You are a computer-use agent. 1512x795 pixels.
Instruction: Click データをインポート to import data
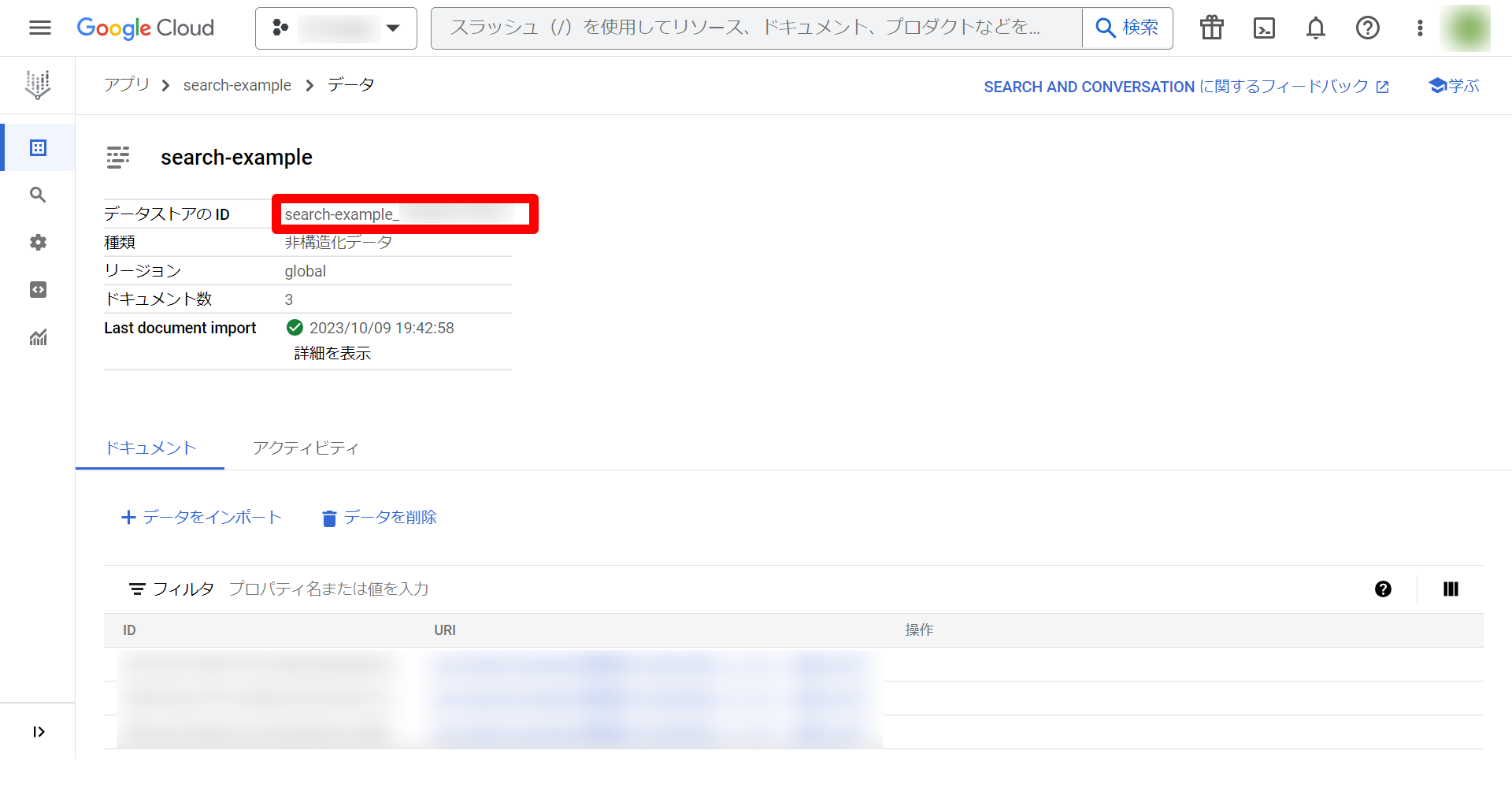coord(202,517)
